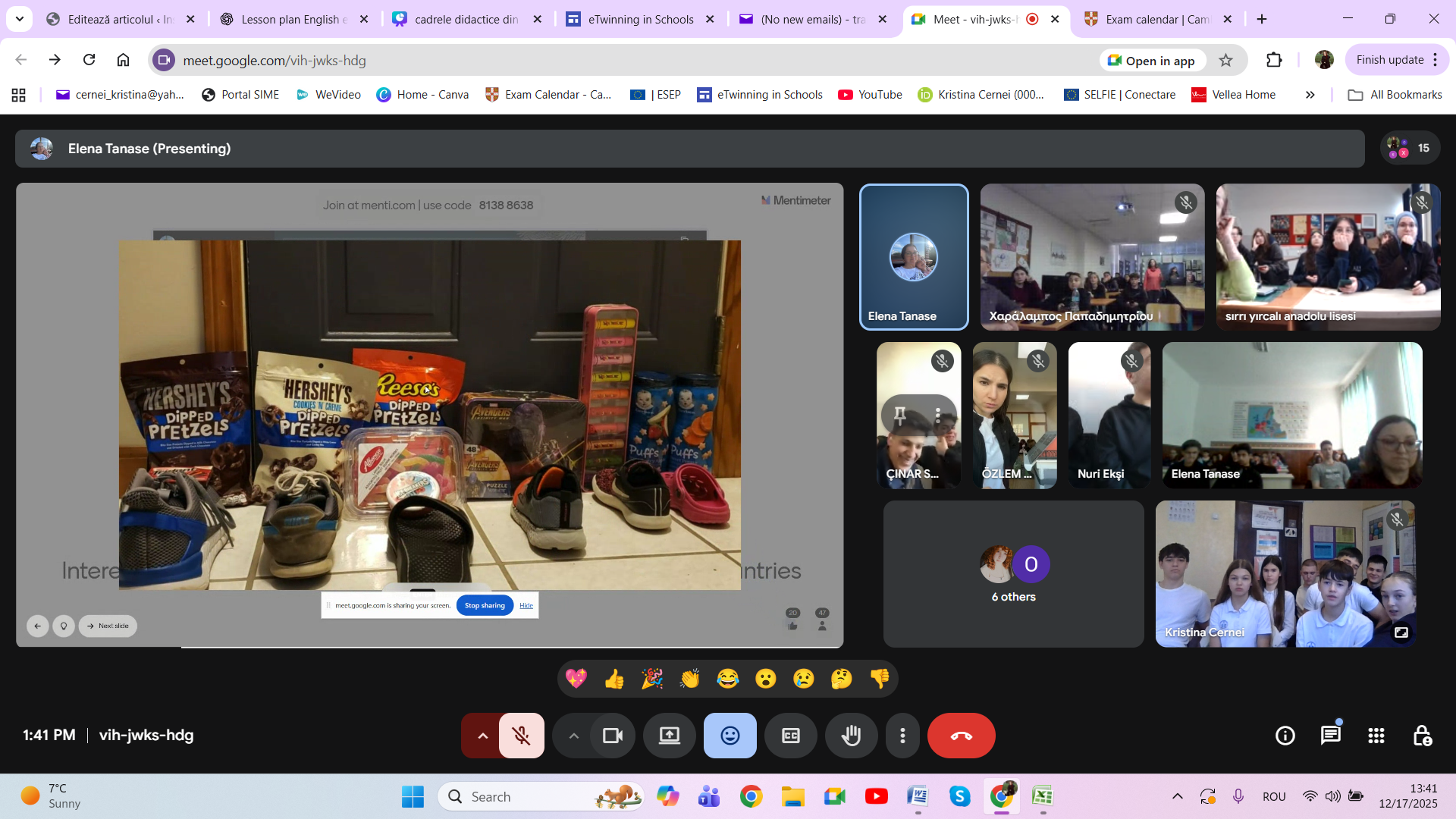The height and width of the screenshot is (819, 1456).
Task: Switch to Exam calendar browser tab
Action: pyautogui.click(x=1156, y=19)
